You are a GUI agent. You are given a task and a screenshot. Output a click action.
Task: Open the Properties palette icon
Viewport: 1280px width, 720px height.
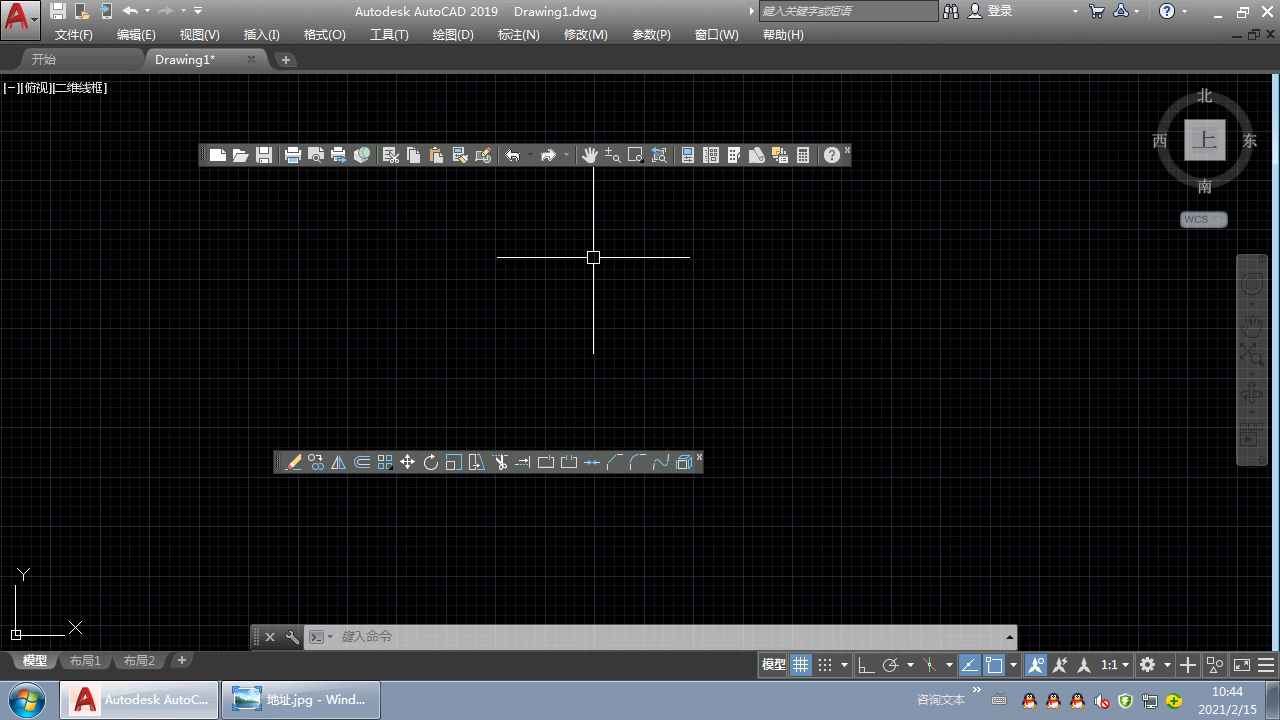[687, 155]
